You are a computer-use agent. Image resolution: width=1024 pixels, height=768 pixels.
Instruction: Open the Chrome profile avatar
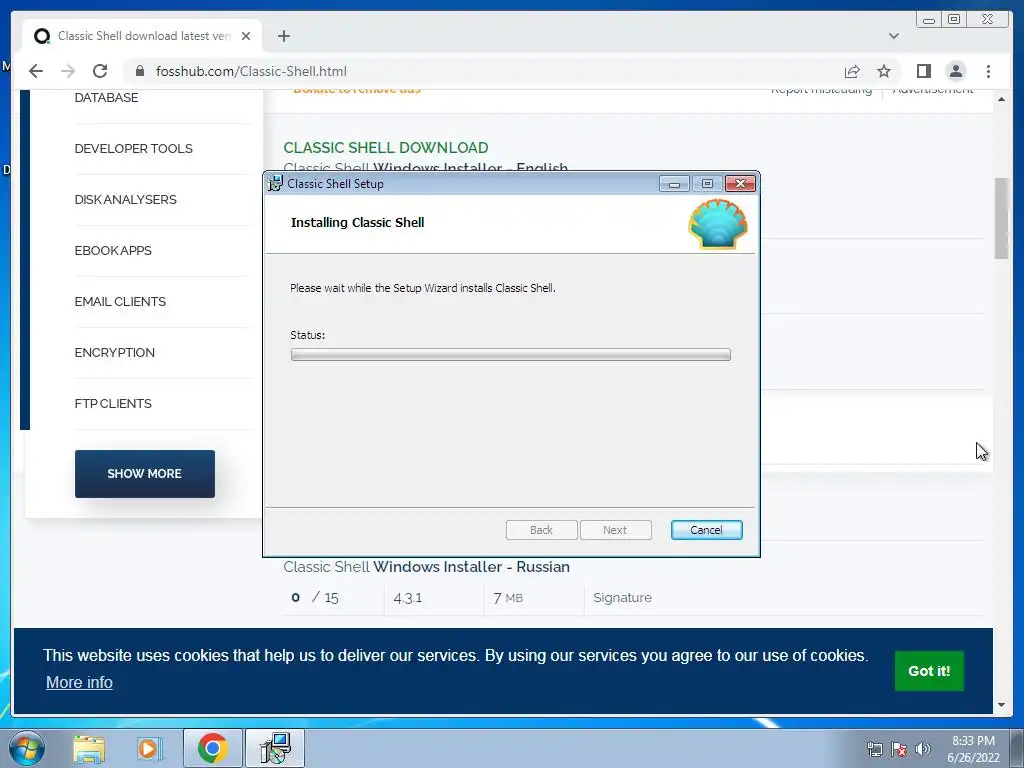955,71
